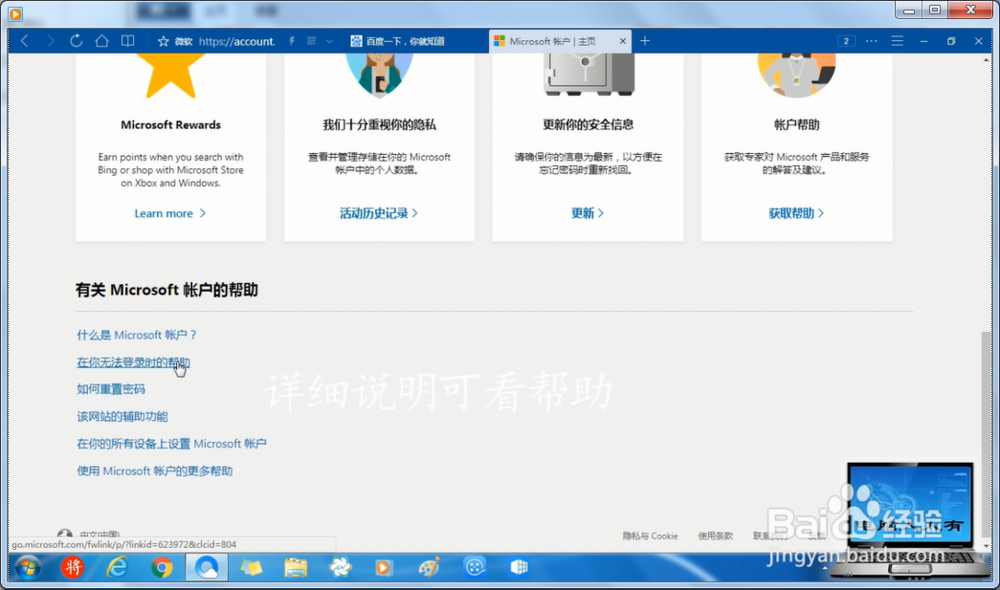Click 在你无法登录时的帮助 link
The height and width of the screenshot is (590, 1000).
pos(133,362)
